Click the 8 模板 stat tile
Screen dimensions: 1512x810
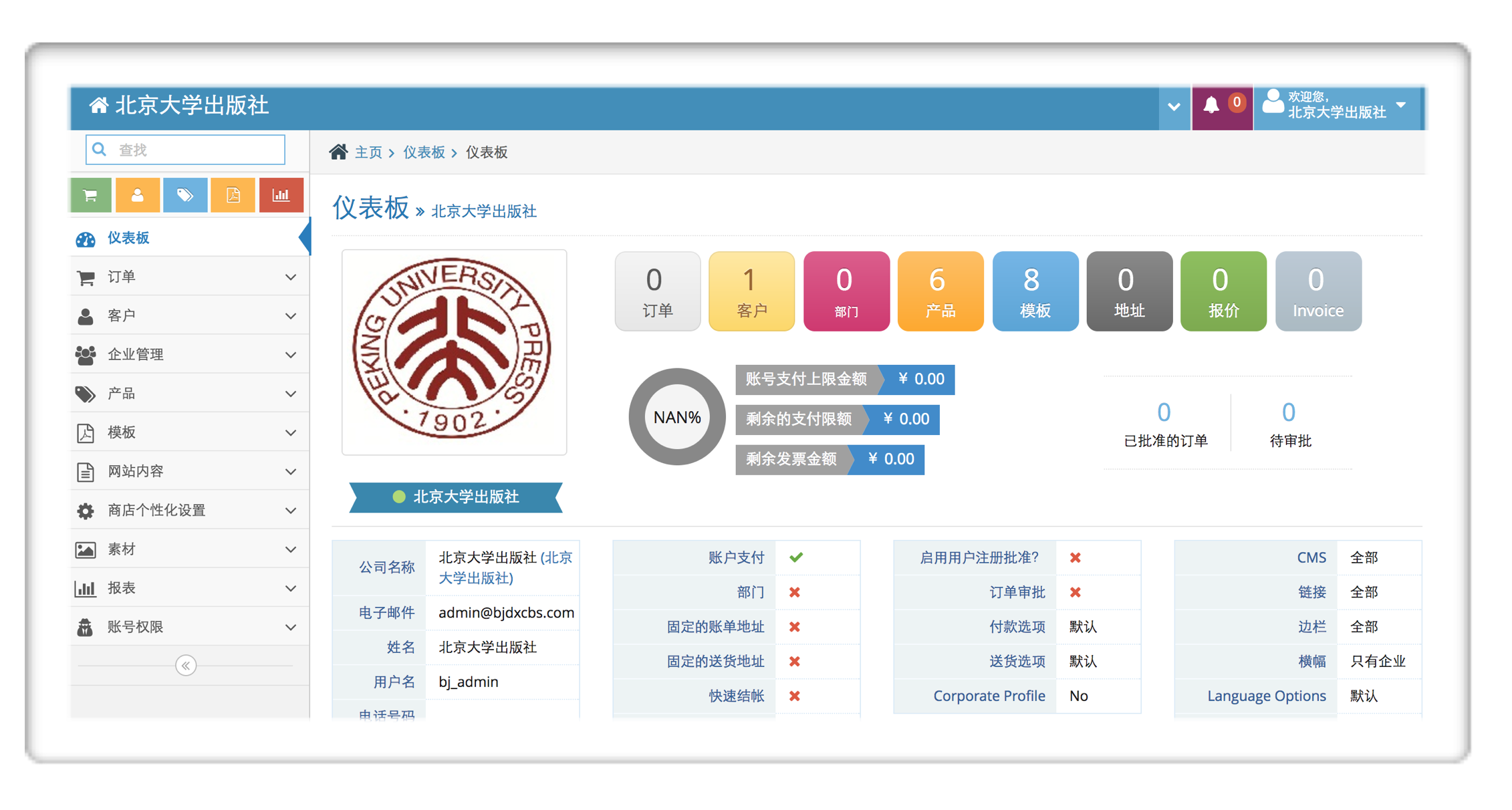[1035, 291]
